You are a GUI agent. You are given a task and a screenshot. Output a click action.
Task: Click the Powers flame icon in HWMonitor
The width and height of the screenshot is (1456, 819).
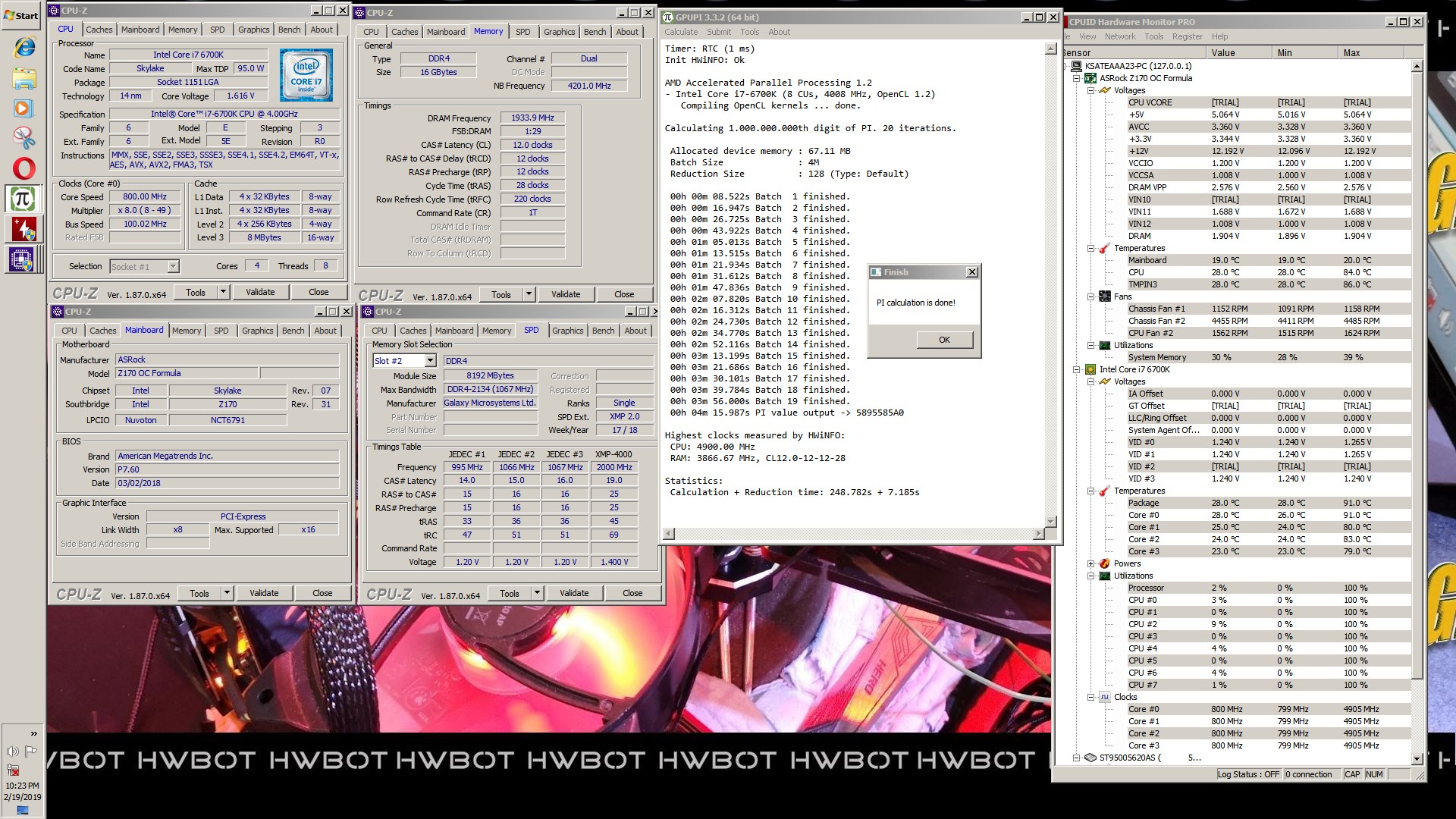click(1105, 563)
